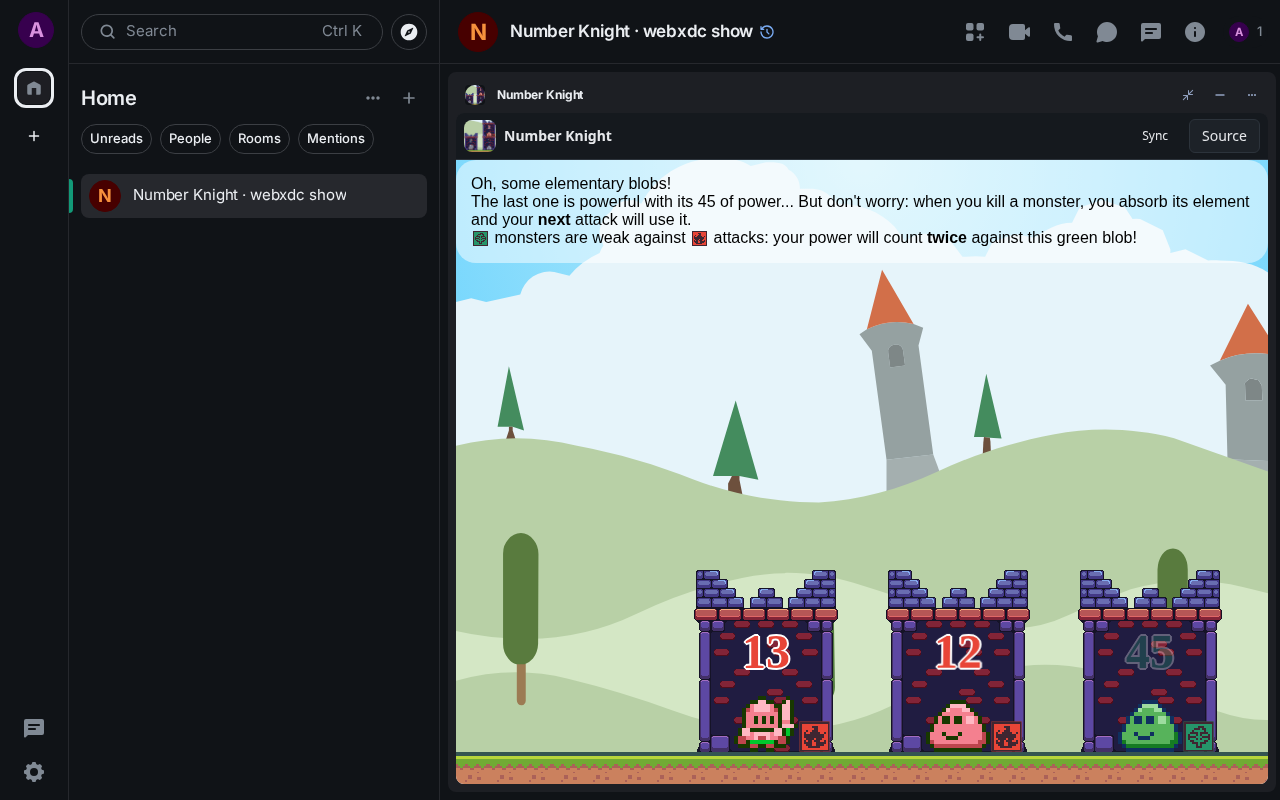
Task: Open the Explore rooms compass icon
Action: (x=409, y=32)
